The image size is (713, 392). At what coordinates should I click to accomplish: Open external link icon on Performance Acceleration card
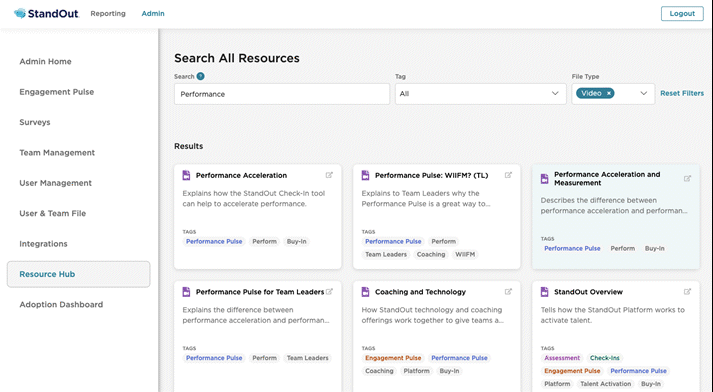[329, 175]
